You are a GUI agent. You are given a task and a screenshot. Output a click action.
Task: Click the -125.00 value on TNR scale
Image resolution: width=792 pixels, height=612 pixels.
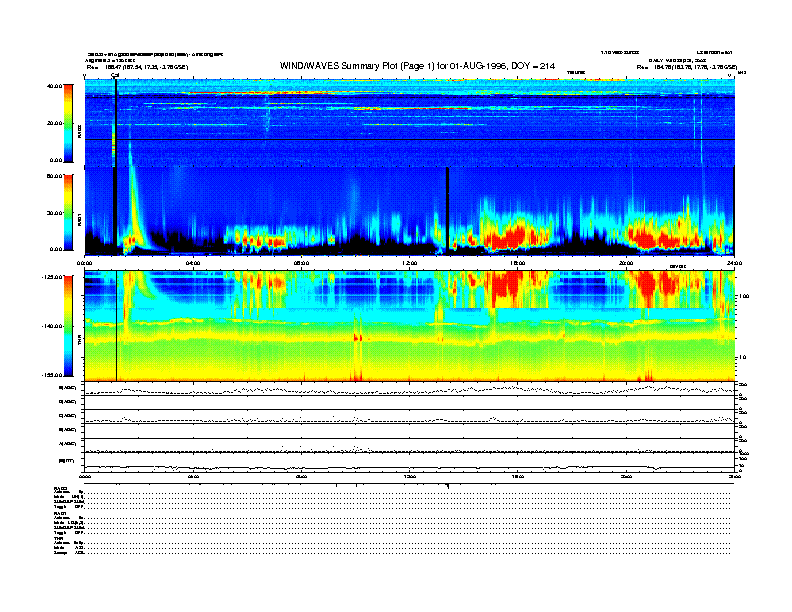[52, 277]
